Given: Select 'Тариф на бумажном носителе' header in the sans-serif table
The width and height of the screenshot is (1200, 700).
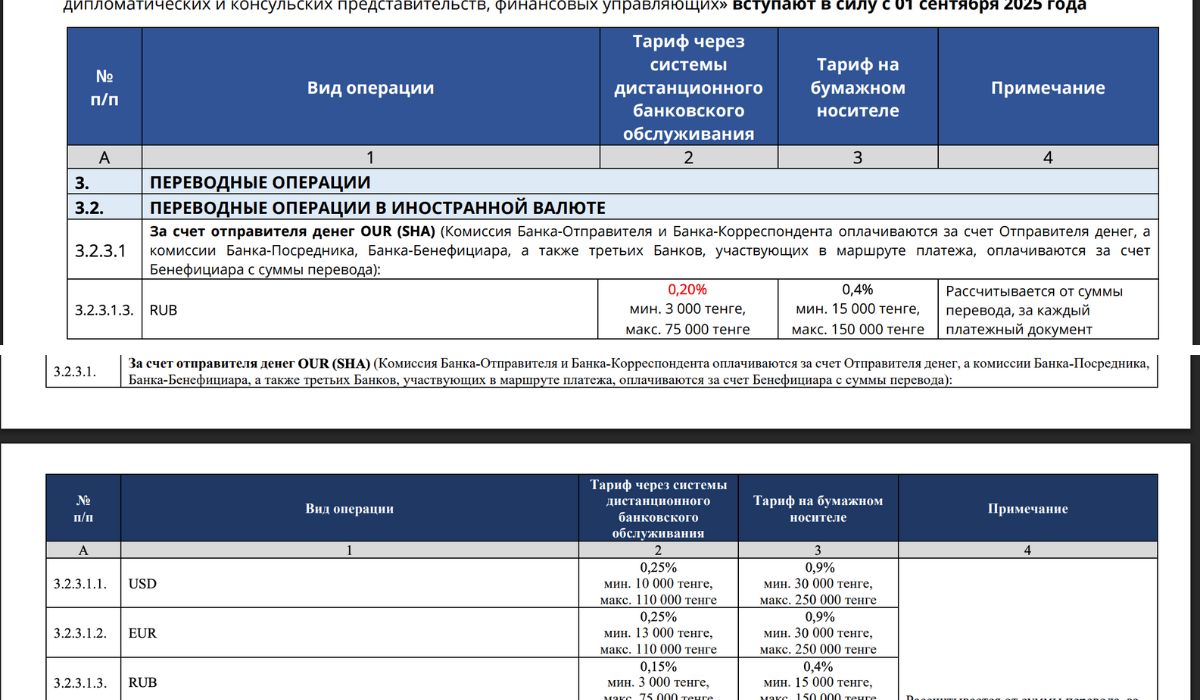Looking at the screenshot, I should (x=858, y=88).
